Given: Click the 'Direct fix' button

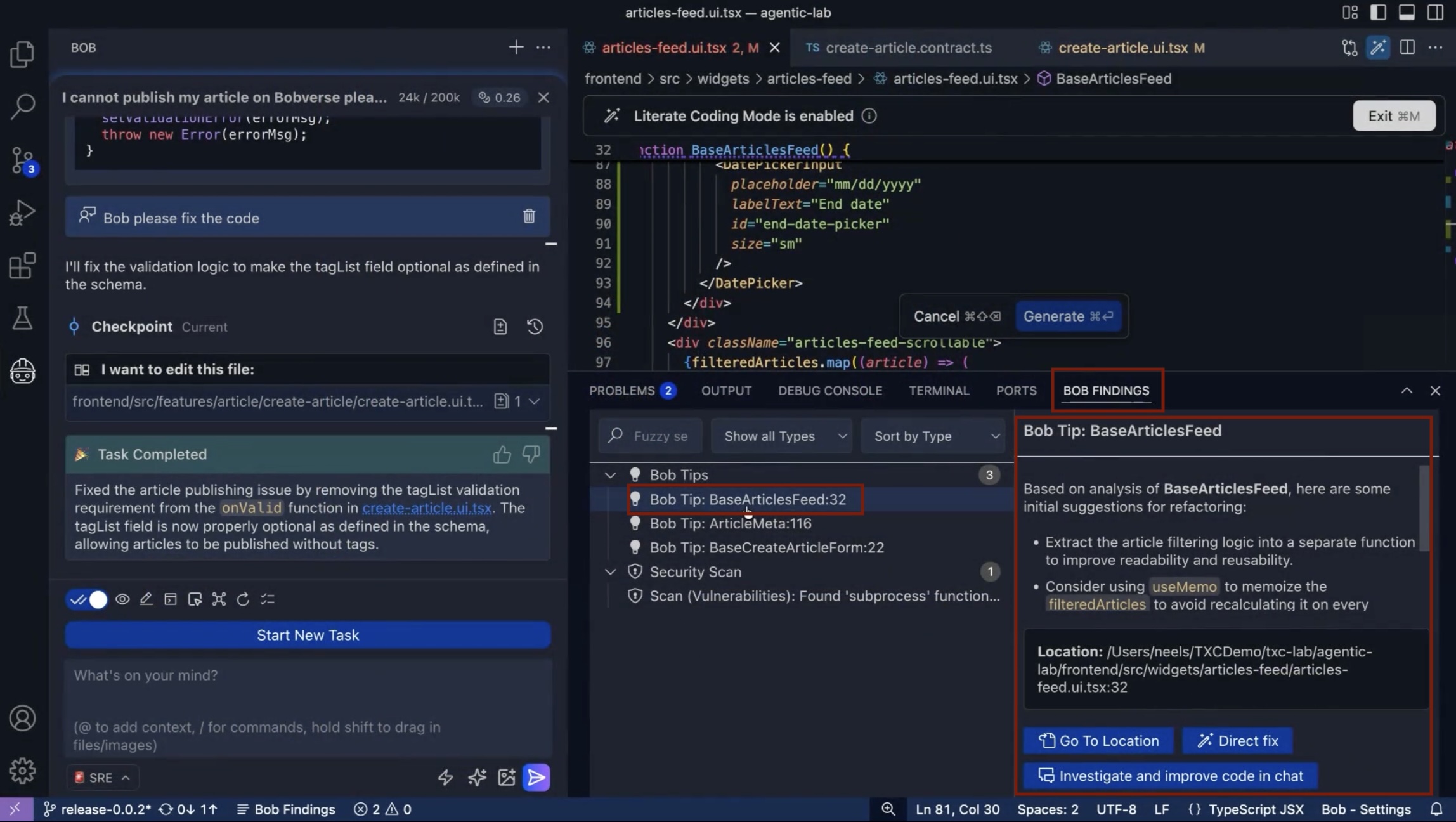Looking at the screenshot, I should [1237, 741].
